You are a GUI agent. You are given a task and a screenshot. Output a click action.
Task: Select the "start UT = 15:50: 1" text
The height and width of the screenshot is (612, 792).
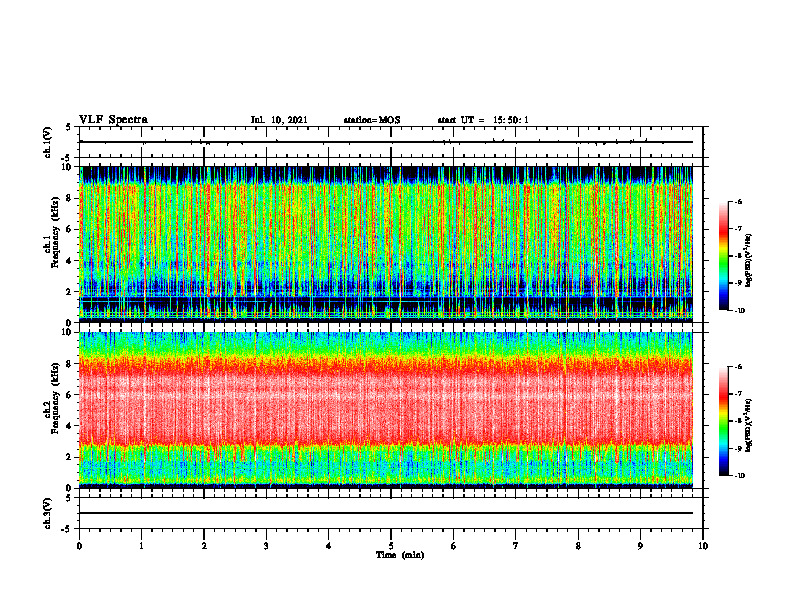coord(483,120)
